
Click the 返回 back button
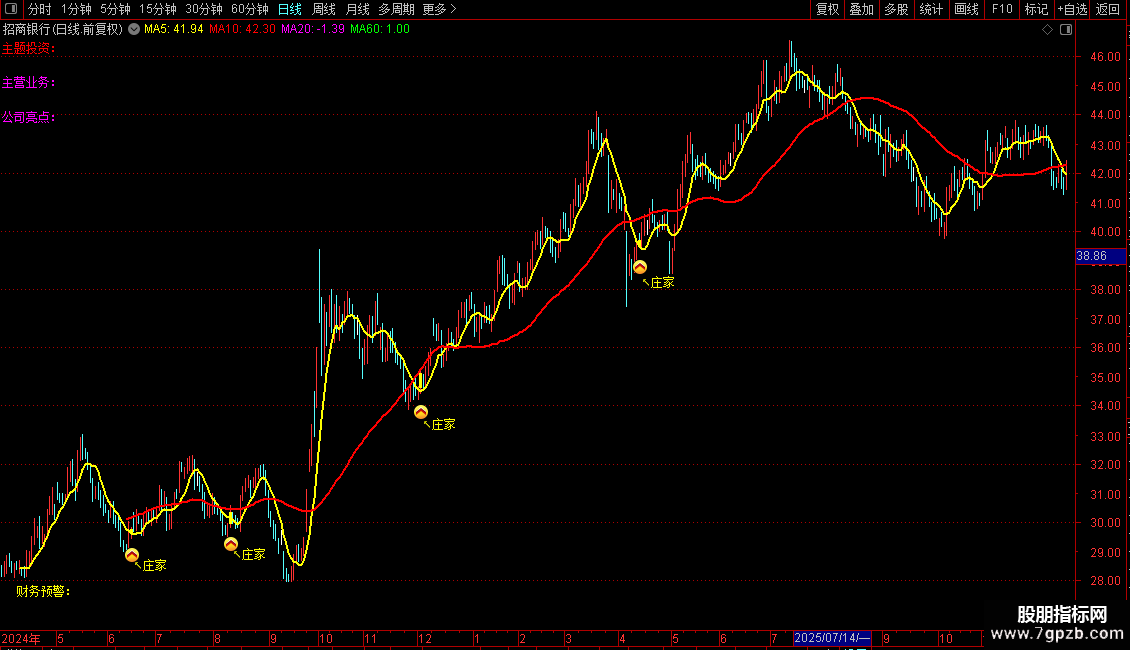[1108, 9]
